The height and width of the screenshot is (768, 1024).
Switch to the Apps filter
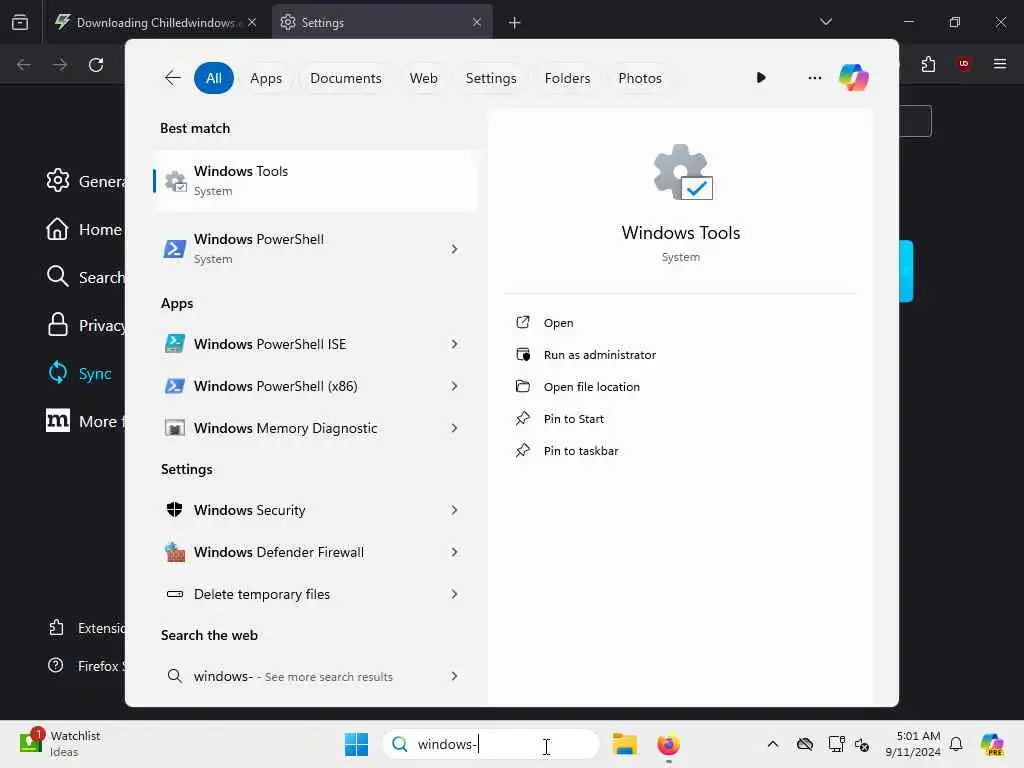(266, 78)
